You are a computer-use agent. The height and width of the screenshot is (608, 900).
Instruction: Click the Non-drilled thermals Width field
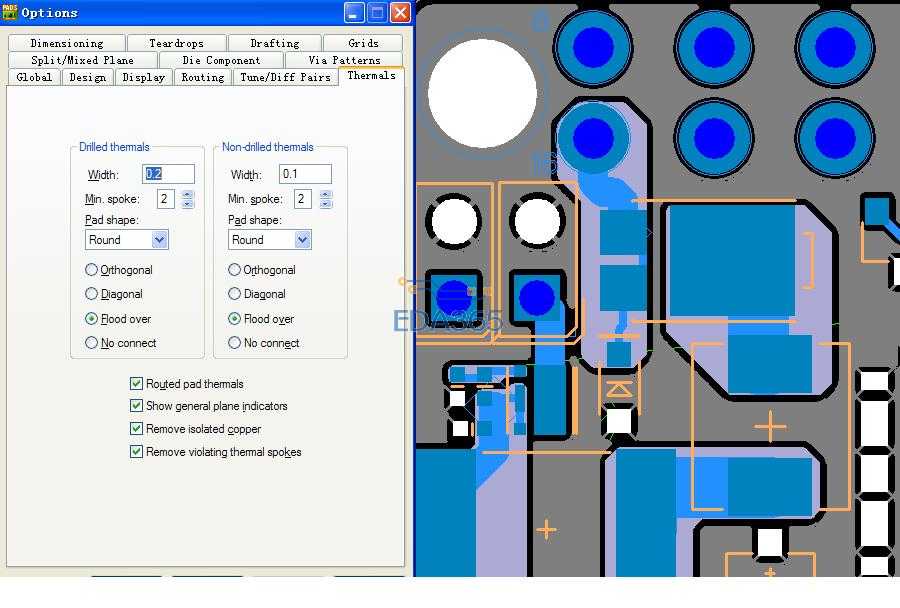[x=305, y=174]
